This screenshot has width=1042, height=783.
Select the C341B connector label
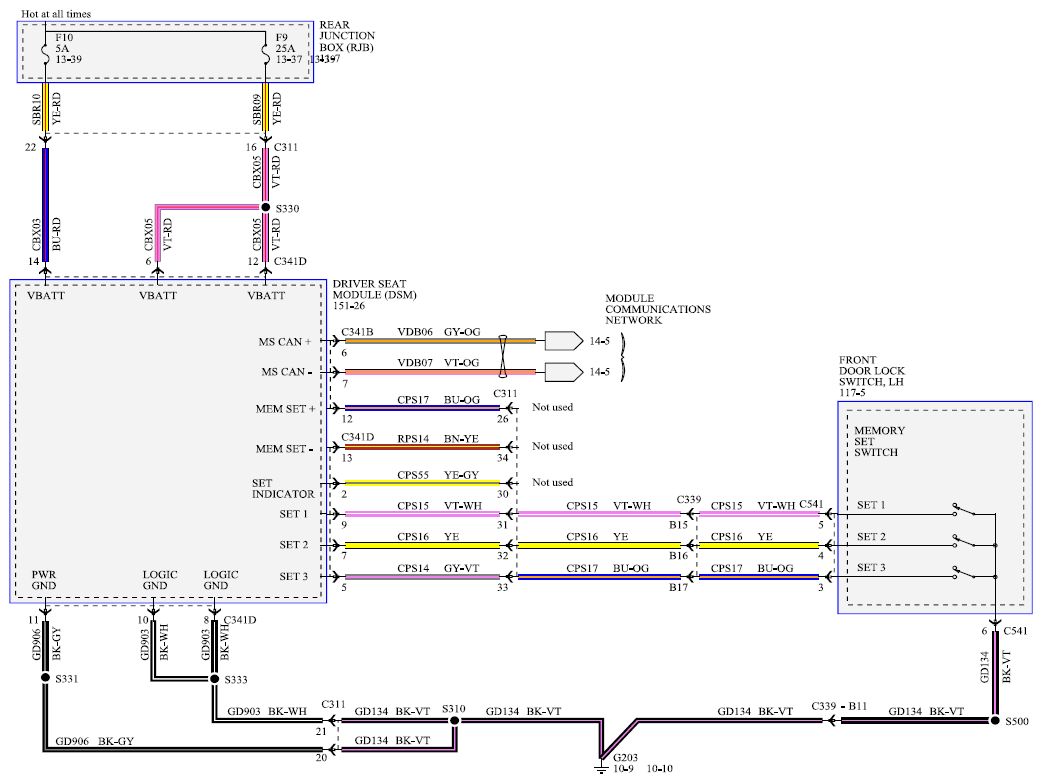coord(358,332)
